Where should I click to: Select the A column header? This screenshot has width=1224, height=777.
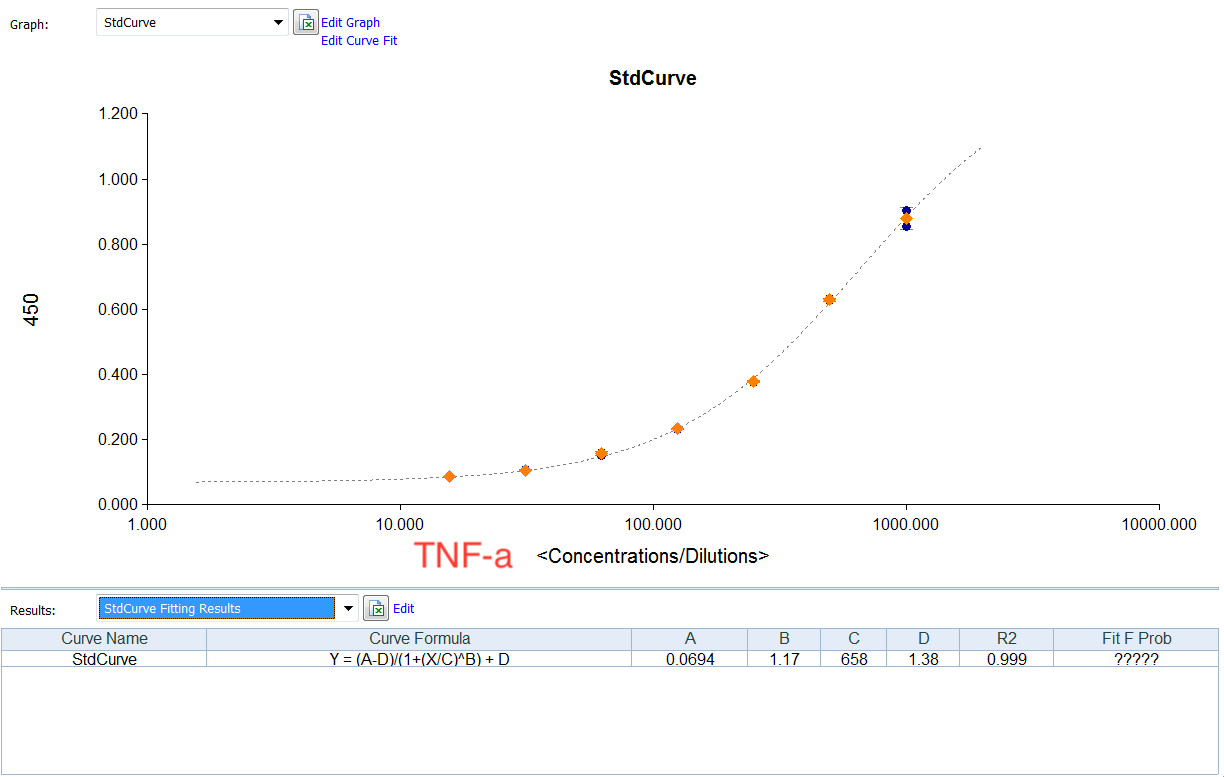click(x=690, y=639)
